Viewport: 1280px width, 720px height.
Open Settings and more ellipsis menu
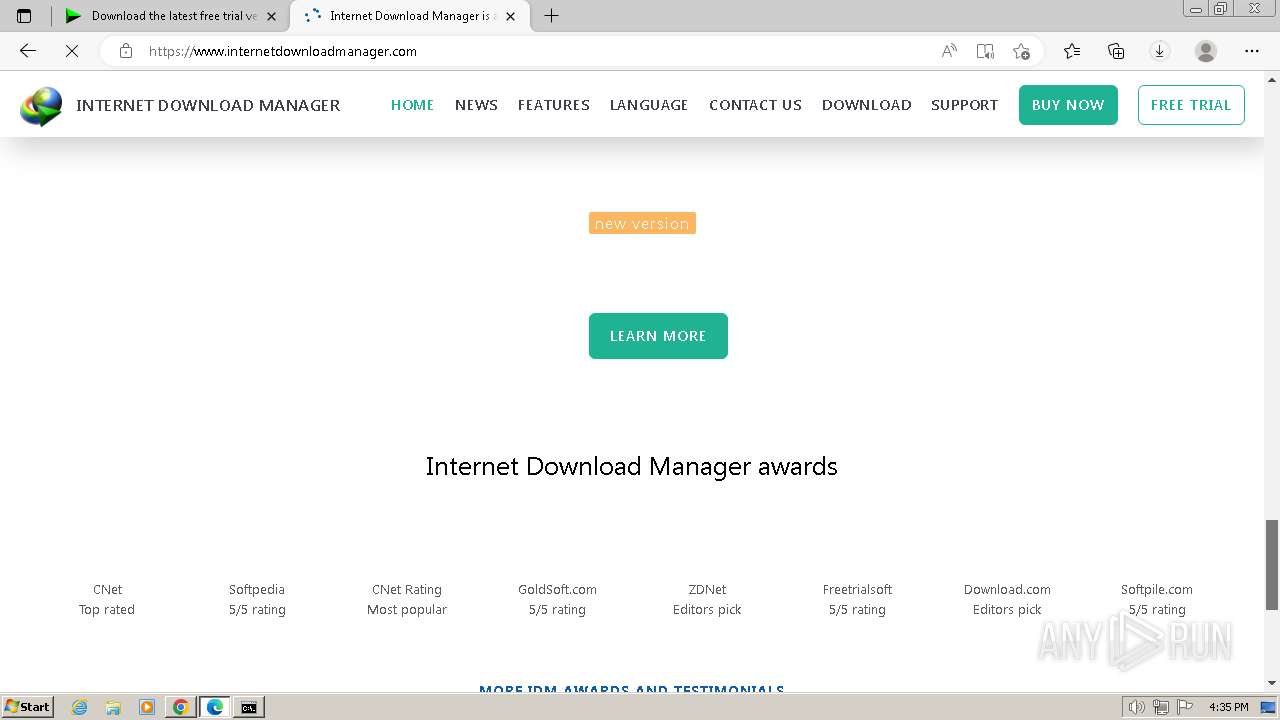1252,51
